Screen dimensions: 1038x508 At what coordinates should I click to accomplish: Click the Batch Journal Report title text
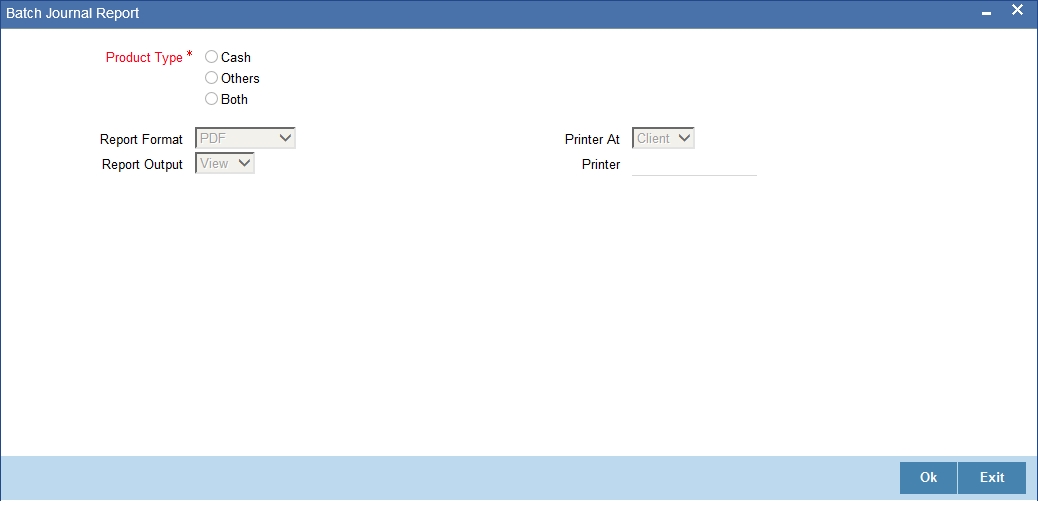[72, 13]
